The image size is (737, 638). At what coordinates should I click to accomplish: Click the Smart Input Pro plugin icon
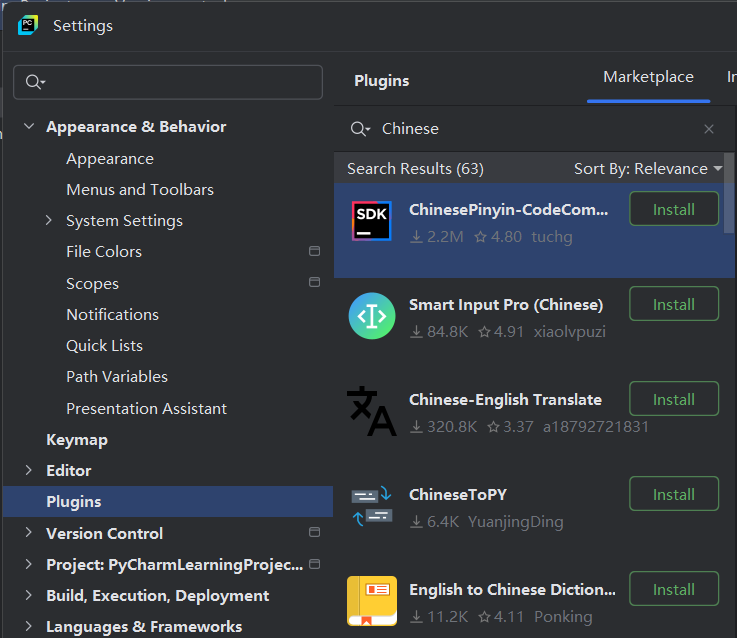[x=372, y=316]
